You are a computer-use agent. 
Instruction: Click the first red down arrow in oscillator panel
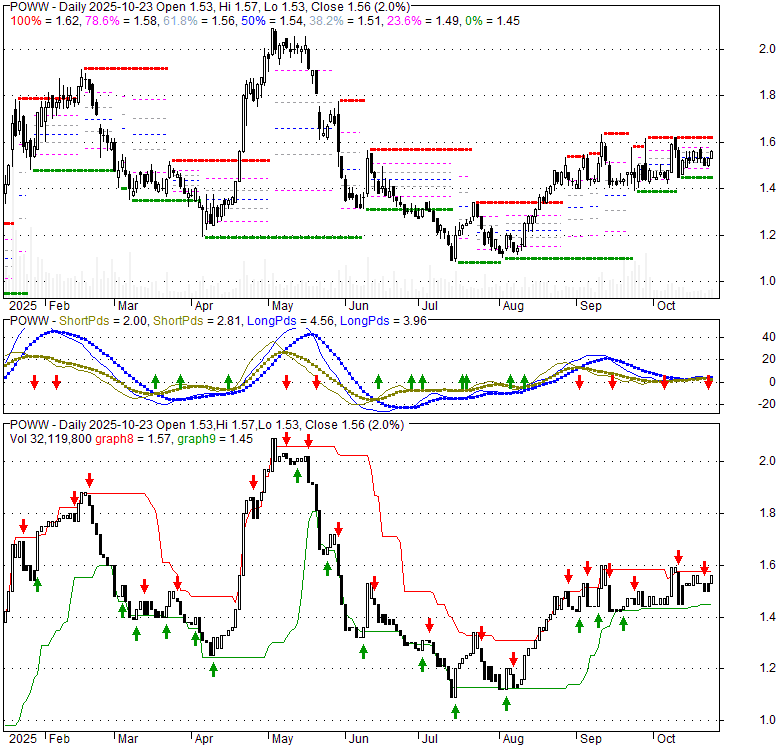[x=34, y=382]
